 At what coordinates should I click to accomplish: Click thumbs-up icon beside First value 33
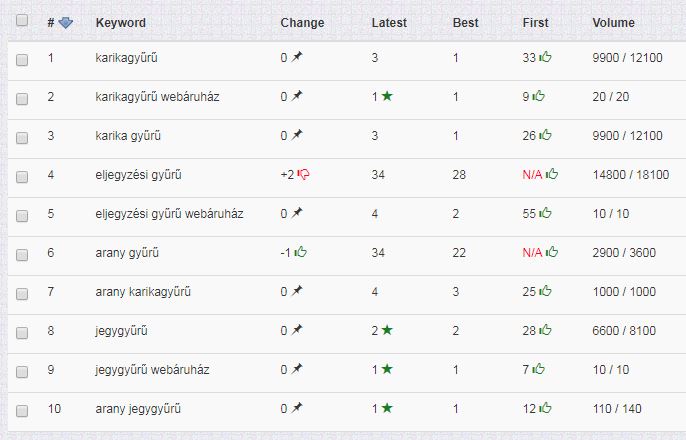[545, 57]
